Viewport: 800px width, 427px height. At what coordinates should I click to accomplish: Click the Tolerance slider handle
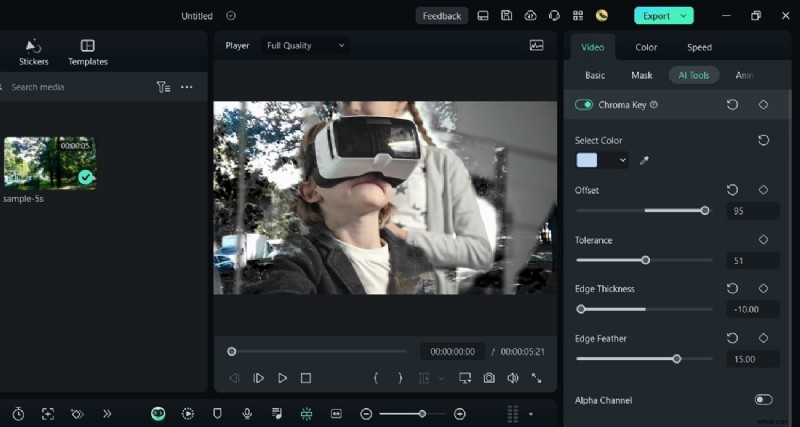pos(645,260)
